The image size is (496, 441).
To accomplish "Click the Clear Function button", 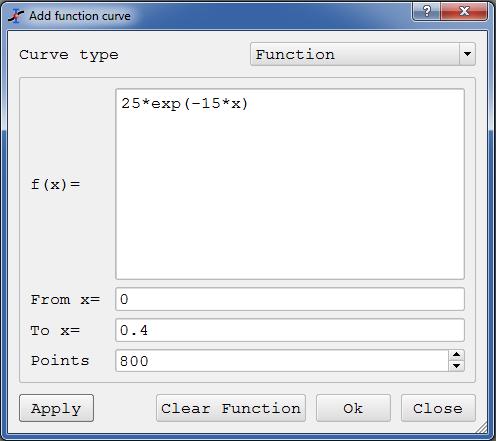I will pyautogui.click(x=231, y=408).
